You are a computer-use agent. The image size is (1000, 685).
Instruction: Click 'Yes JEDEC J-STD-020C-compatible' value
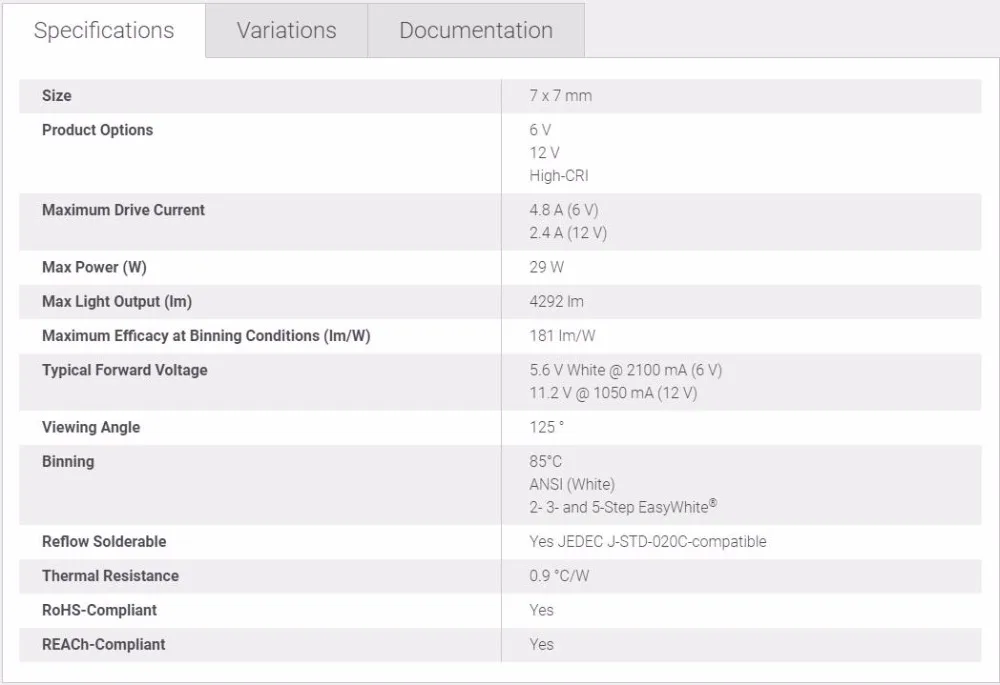(x=648, y=541)
